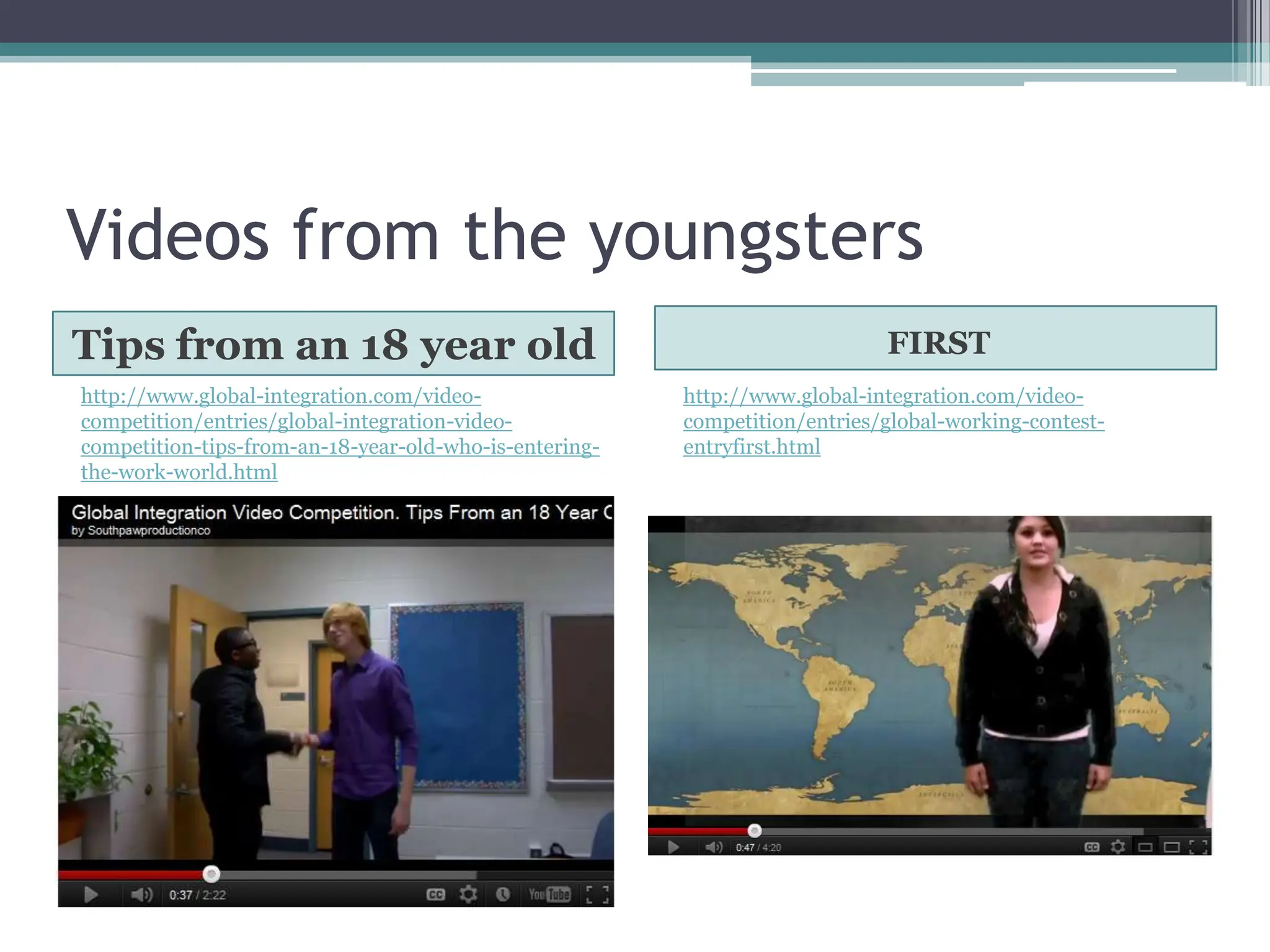
Task: Open the global-working-contest-entryfirst link
Action: (x=894, y=421)
